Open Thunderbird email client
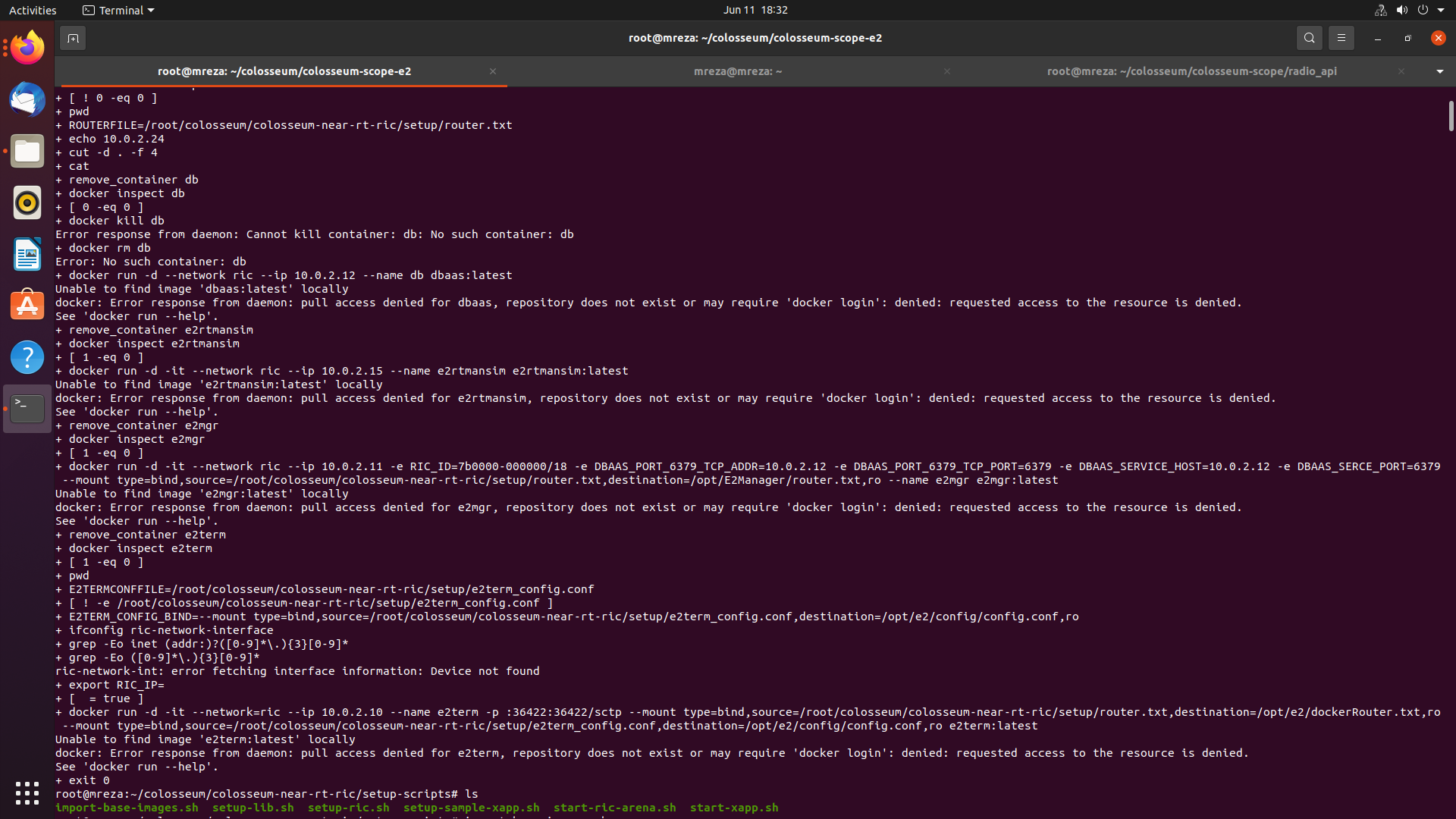This screenshot has height=819, width=1456. (27, 99)
